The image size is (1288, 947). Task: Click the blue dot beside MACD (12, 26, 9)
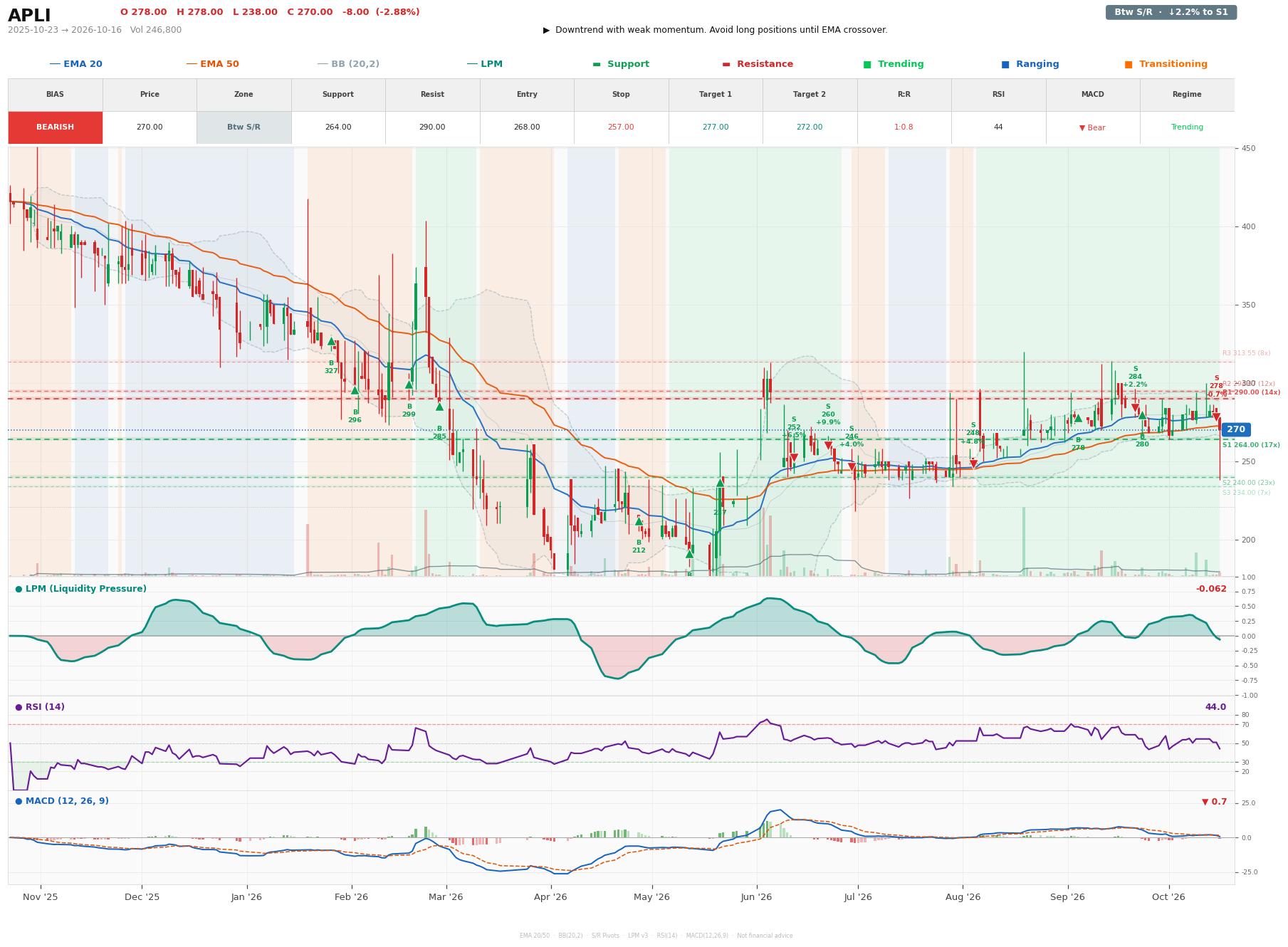(19, 801)
